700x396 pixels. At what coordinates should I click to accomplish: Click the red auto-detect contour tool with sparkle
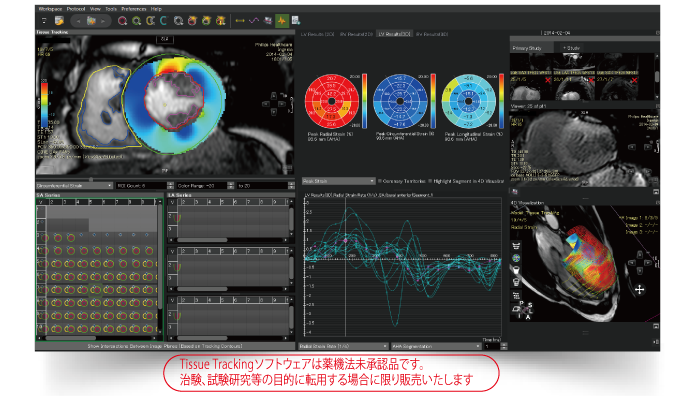pyautogui.click(x=192, y=21)
